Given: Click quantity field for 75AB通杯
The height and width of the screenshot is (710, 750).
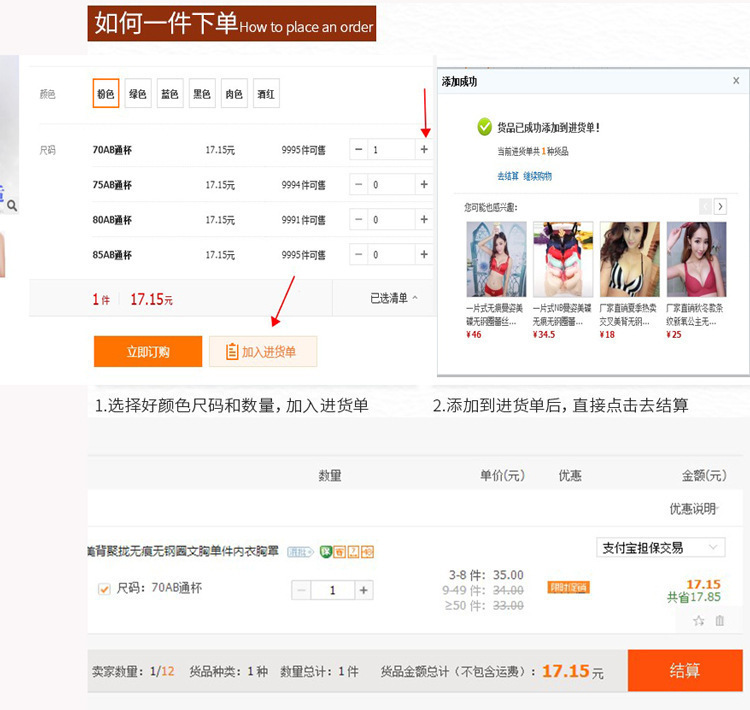Looking at the screenshot, I should [x=391, y=184].
